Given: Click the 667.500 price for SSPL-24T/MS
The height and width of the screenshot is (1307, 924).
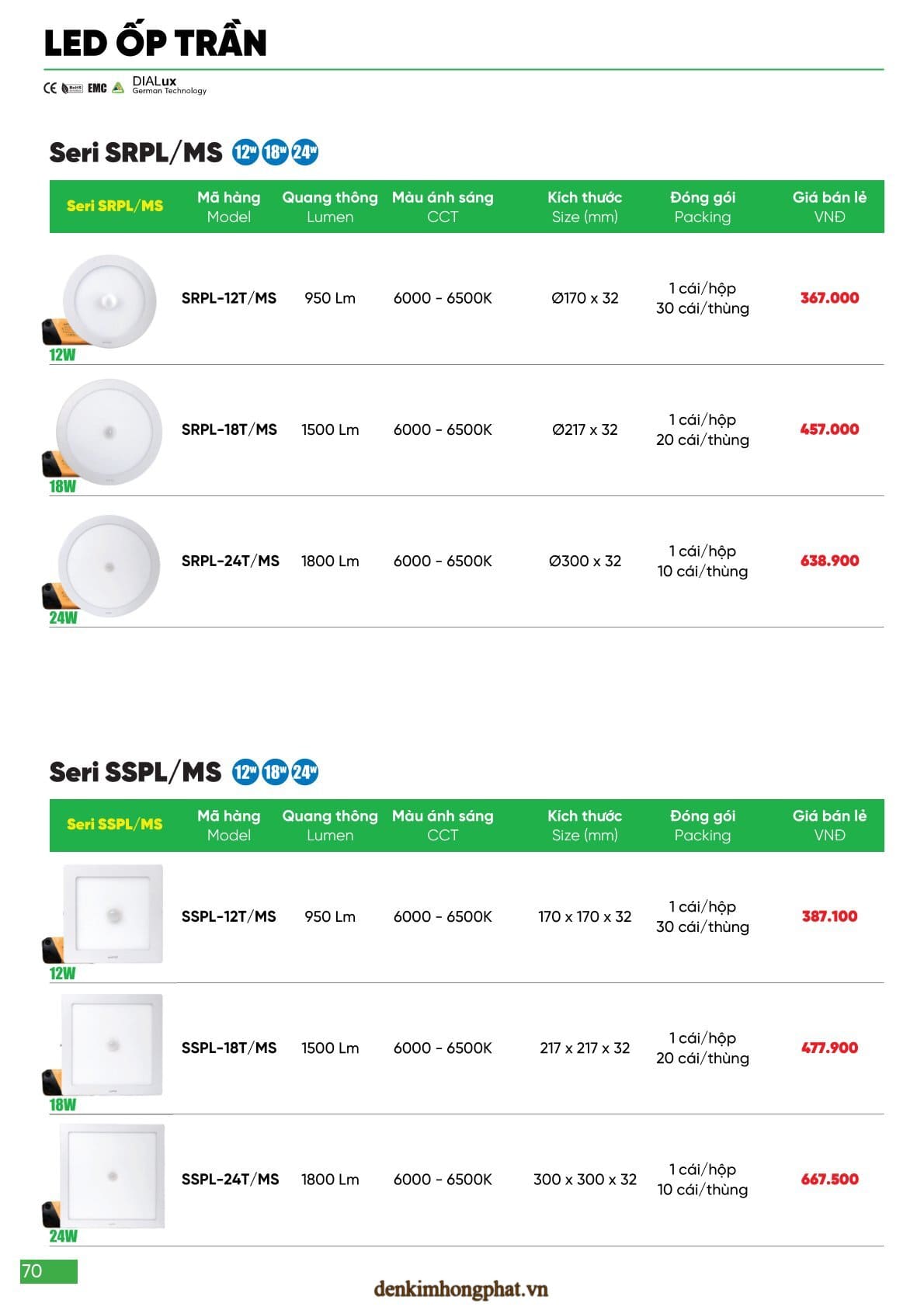Looking at the screenshot, I should click(x=829, y=1180).
